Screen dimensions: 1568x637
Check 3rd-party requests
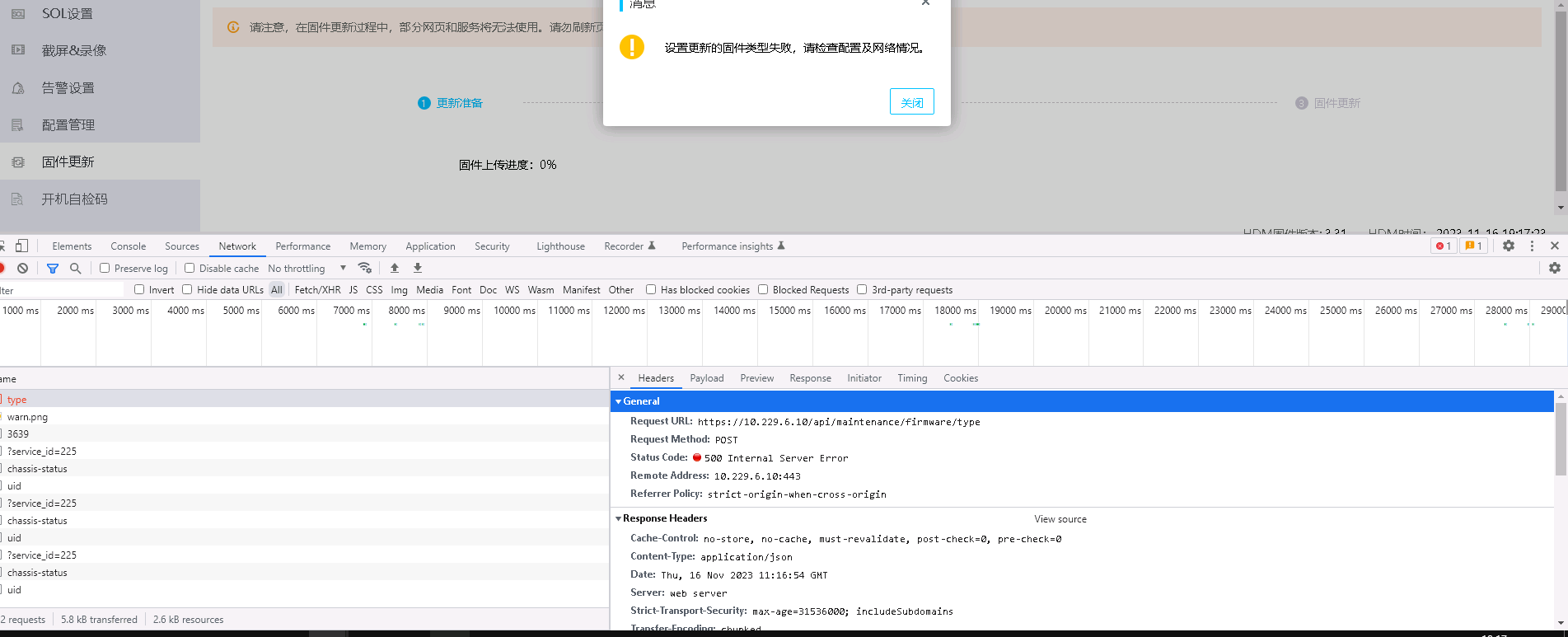pyautogui.click(x=862, y=289)
